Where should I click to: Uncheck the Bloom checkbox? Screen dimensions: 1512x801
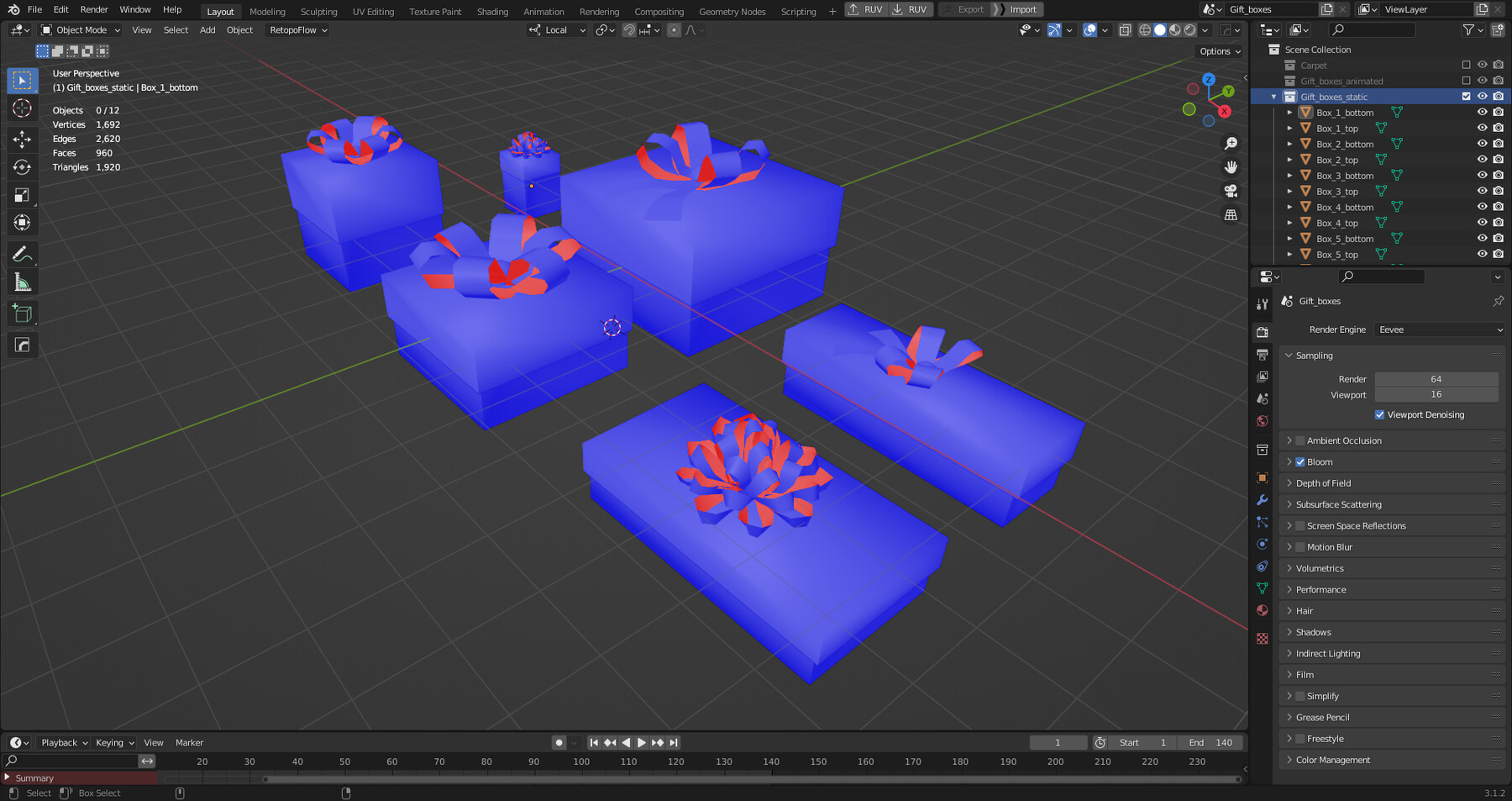click(1299, 461)
